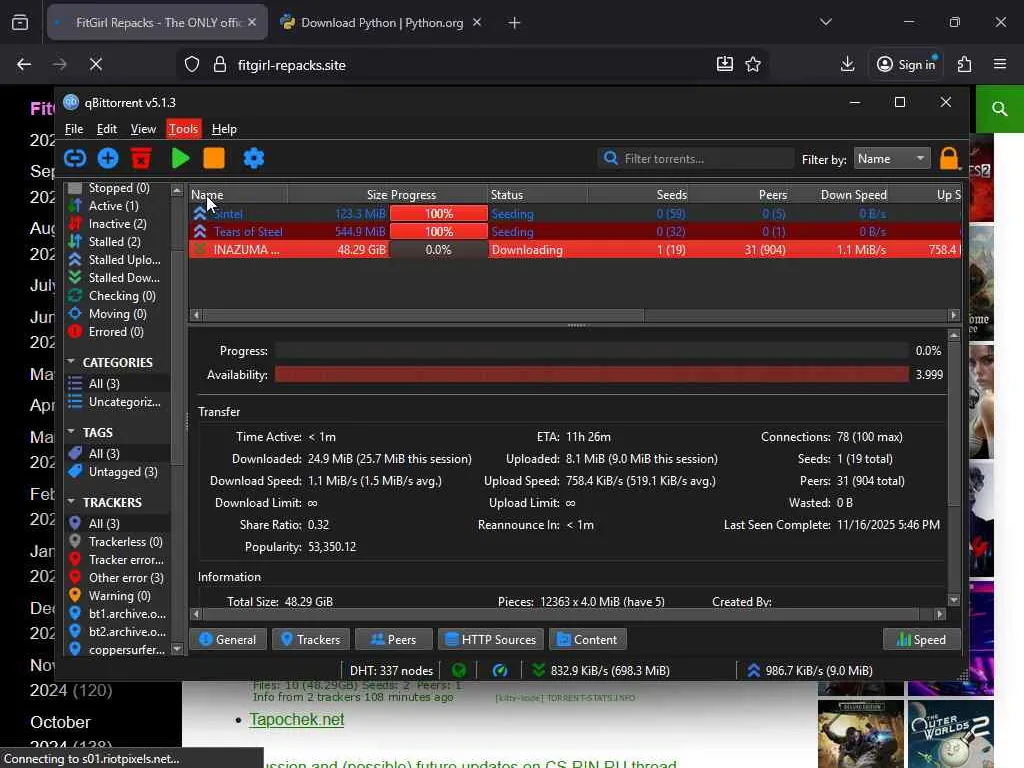
Task: Collapse the TAGS section
Action: pos(71,432)
